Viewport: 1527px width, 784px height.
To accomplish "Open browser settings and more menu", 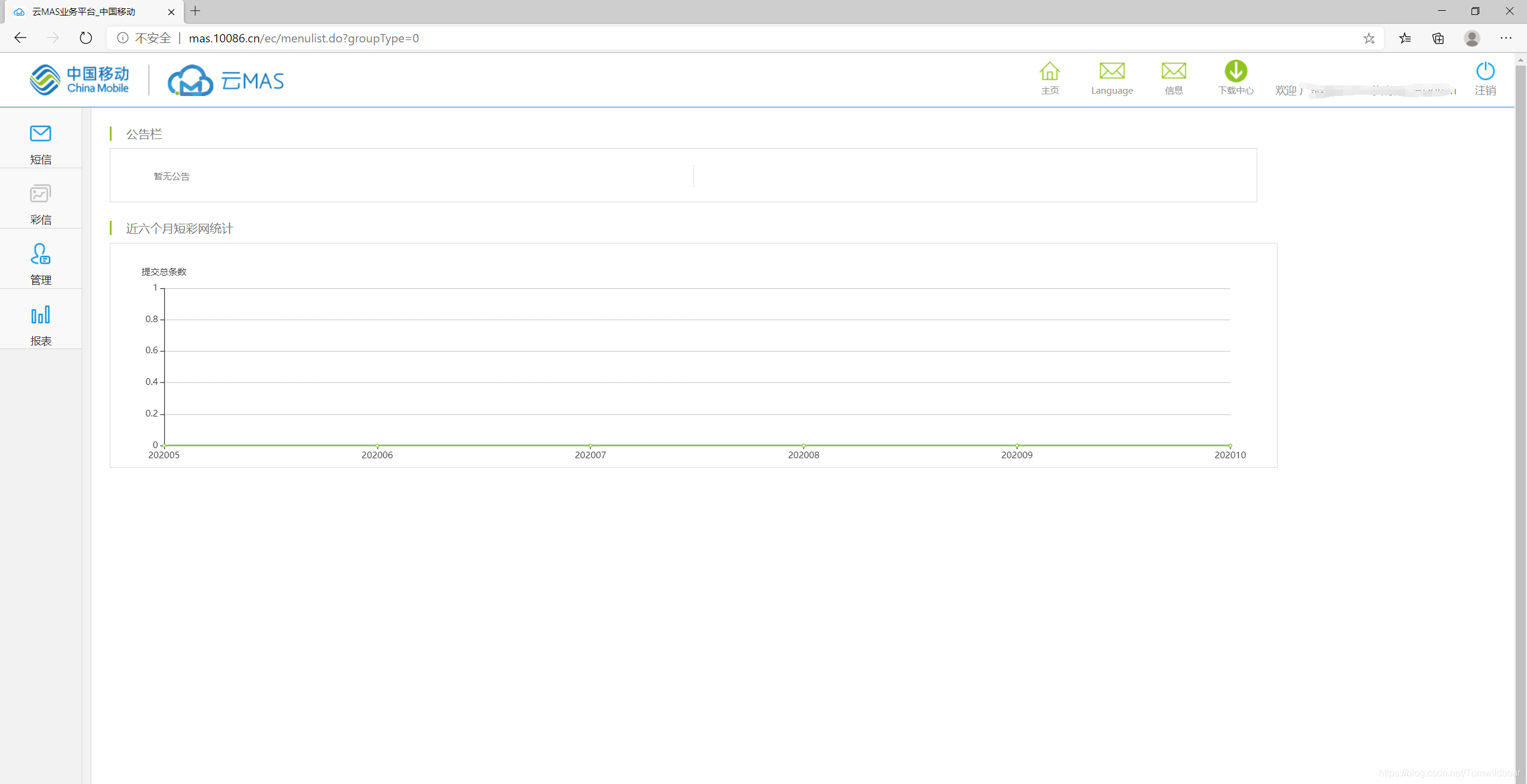I will [x=1506, y=38].
